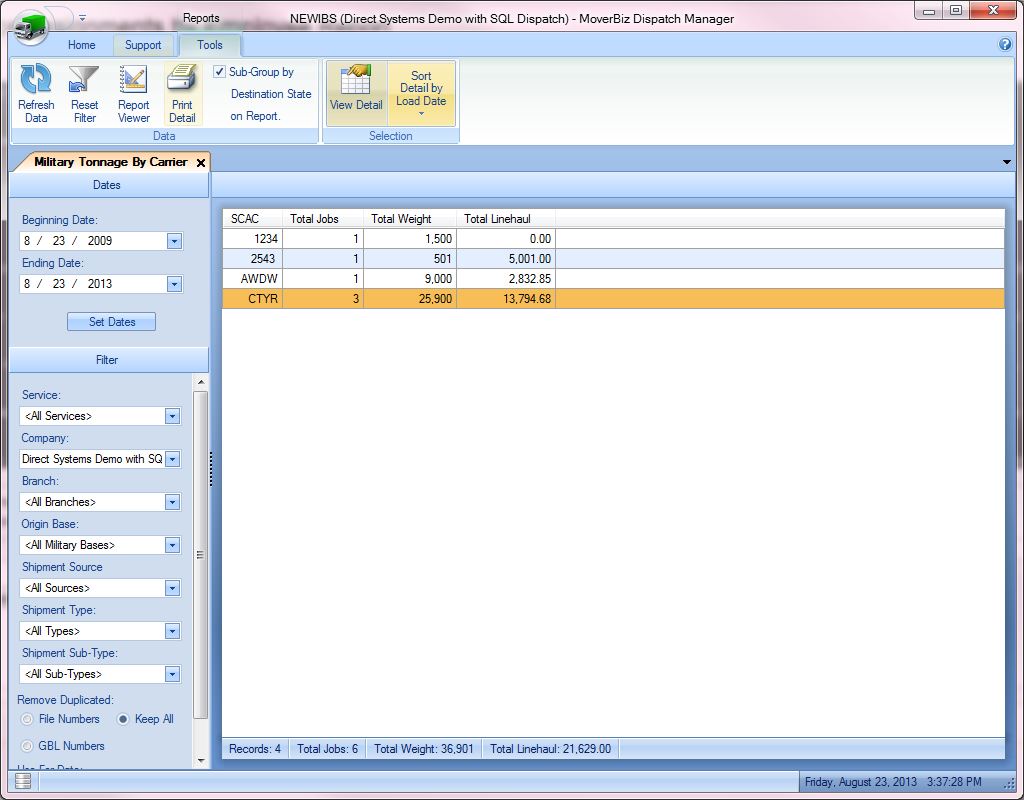Switch to the Home ribbon tab
The width and height of the screenshot is (1024, 800).
coord(81,45)
